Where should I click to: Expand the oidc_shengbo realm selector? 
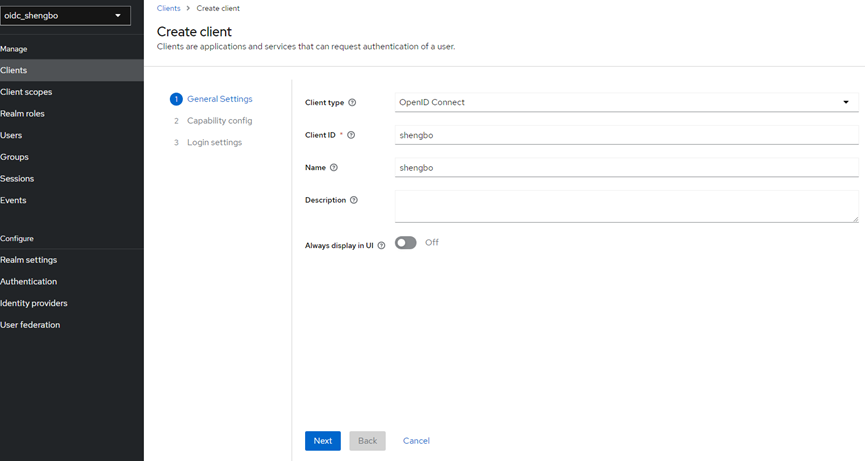(65, 16)
